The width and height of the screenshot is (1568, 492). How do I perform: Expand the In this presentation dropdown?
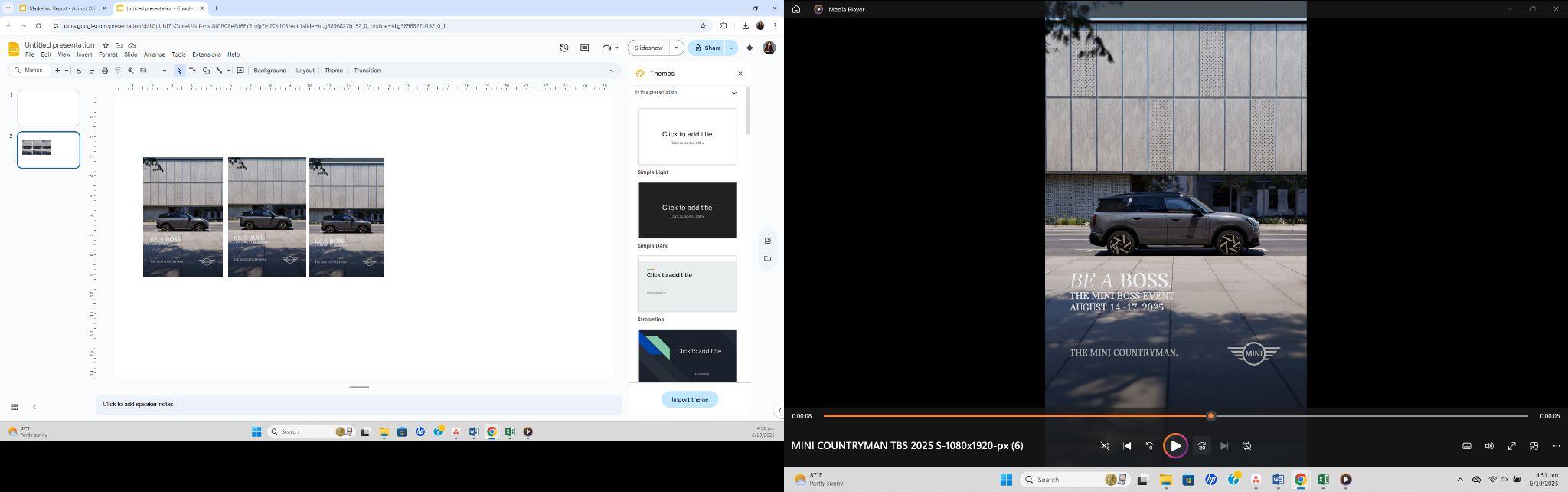[x=733, y=93]
